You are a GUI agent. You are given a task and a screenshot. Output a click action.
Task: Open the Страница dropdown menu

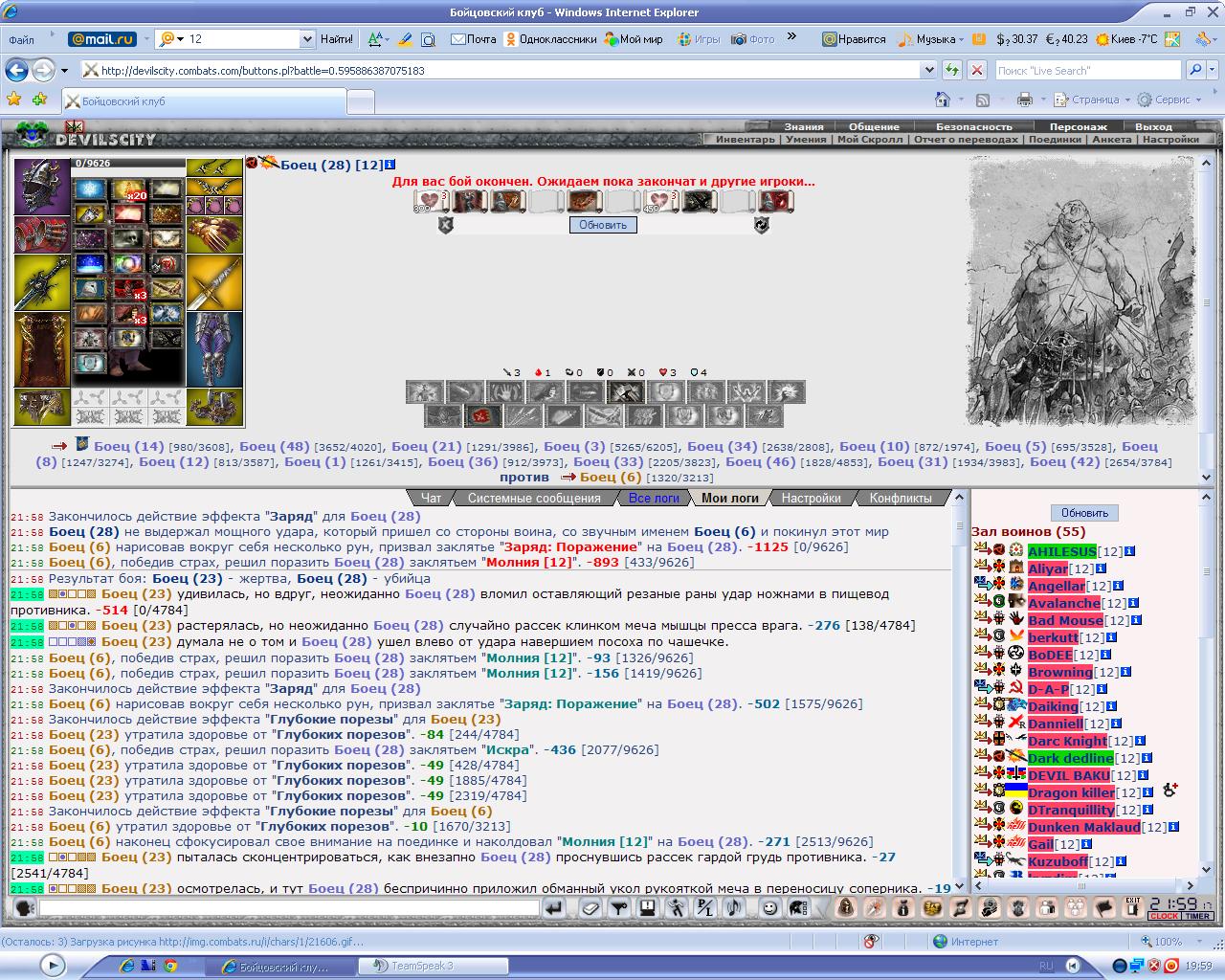pyautogui.click(x=1091, y=100)
